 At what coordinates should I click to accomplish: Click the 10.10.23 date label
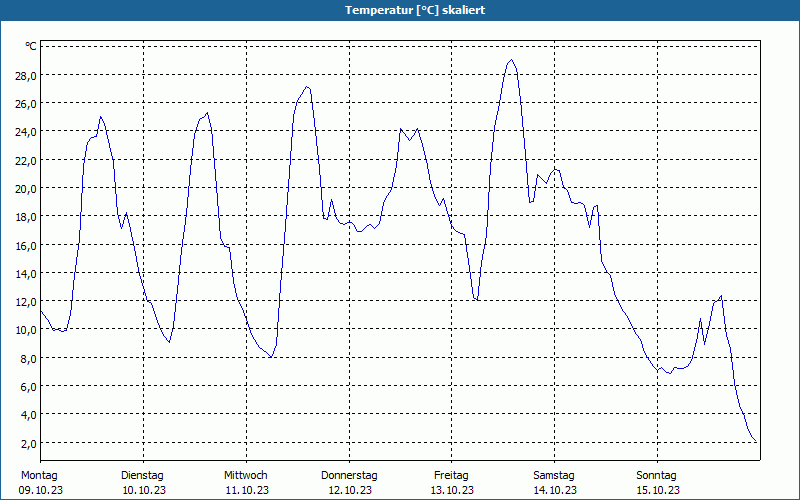(144, 490)
